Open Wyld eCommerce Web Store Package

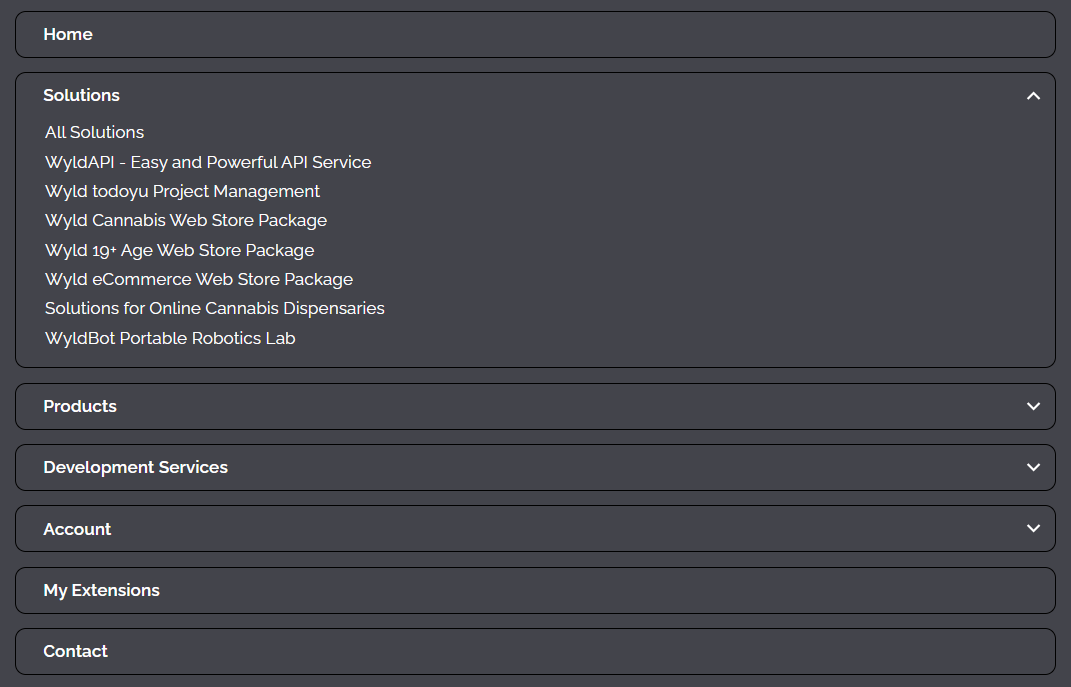pyautogui.click(x=198, y=279)
